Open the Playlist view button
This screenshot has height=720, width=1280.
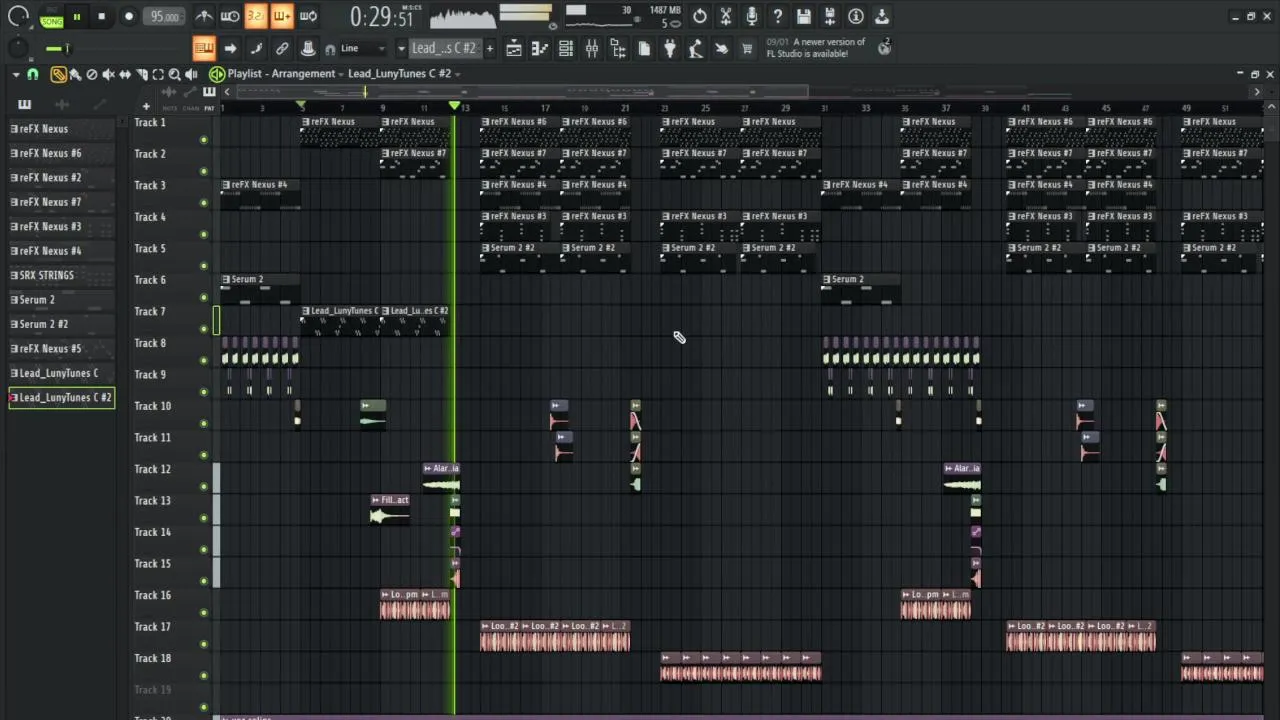(514, 48)
